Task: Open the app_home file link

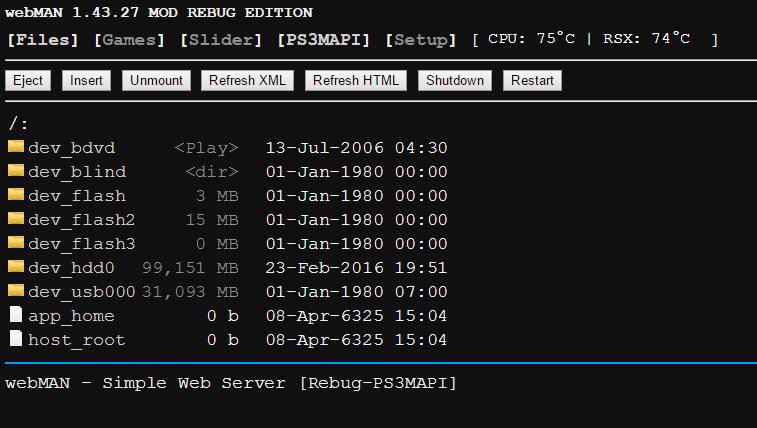Action: (x=71, y=316)
